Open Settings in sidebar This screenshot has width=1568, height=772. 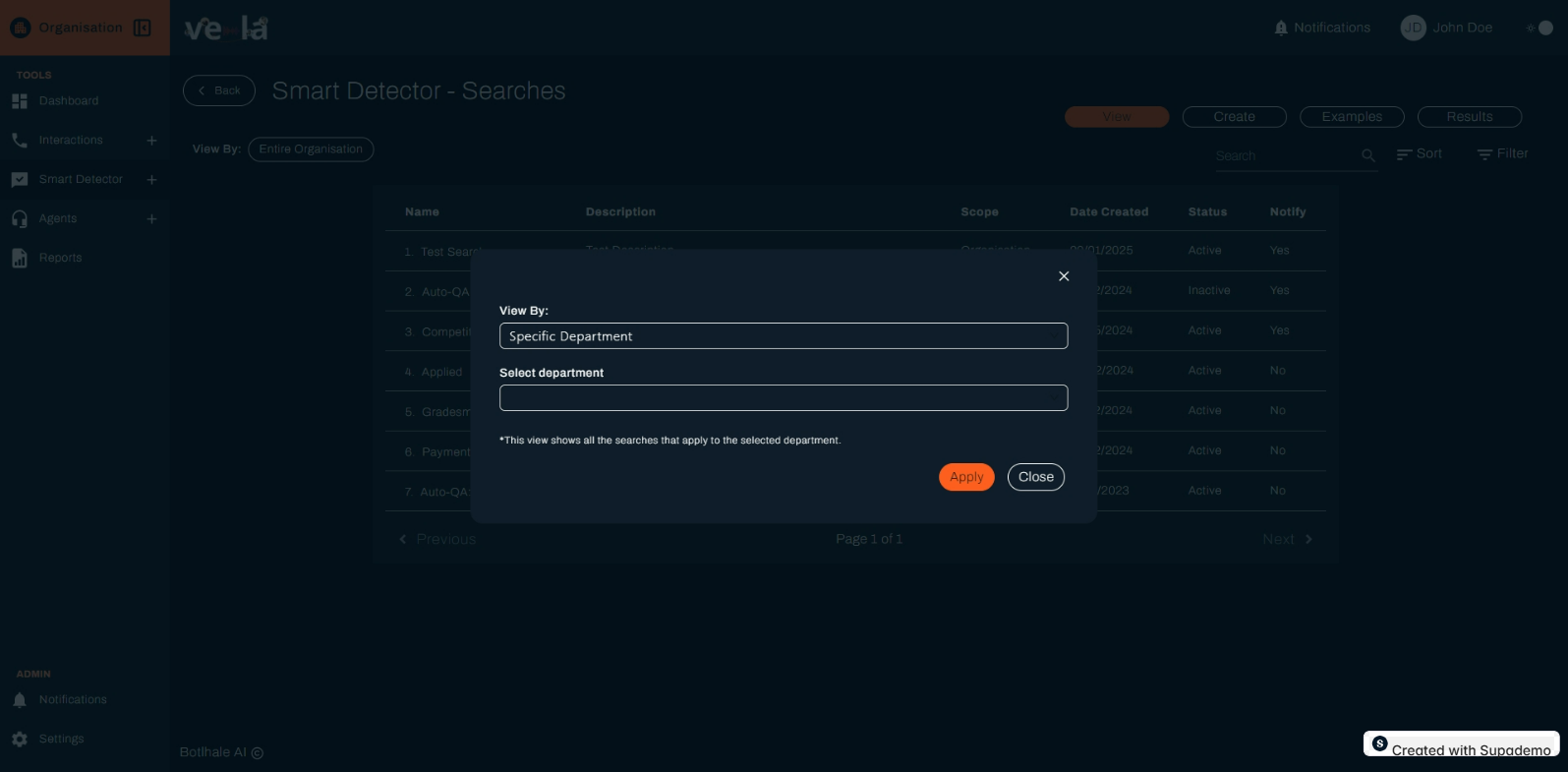point(62,739)
